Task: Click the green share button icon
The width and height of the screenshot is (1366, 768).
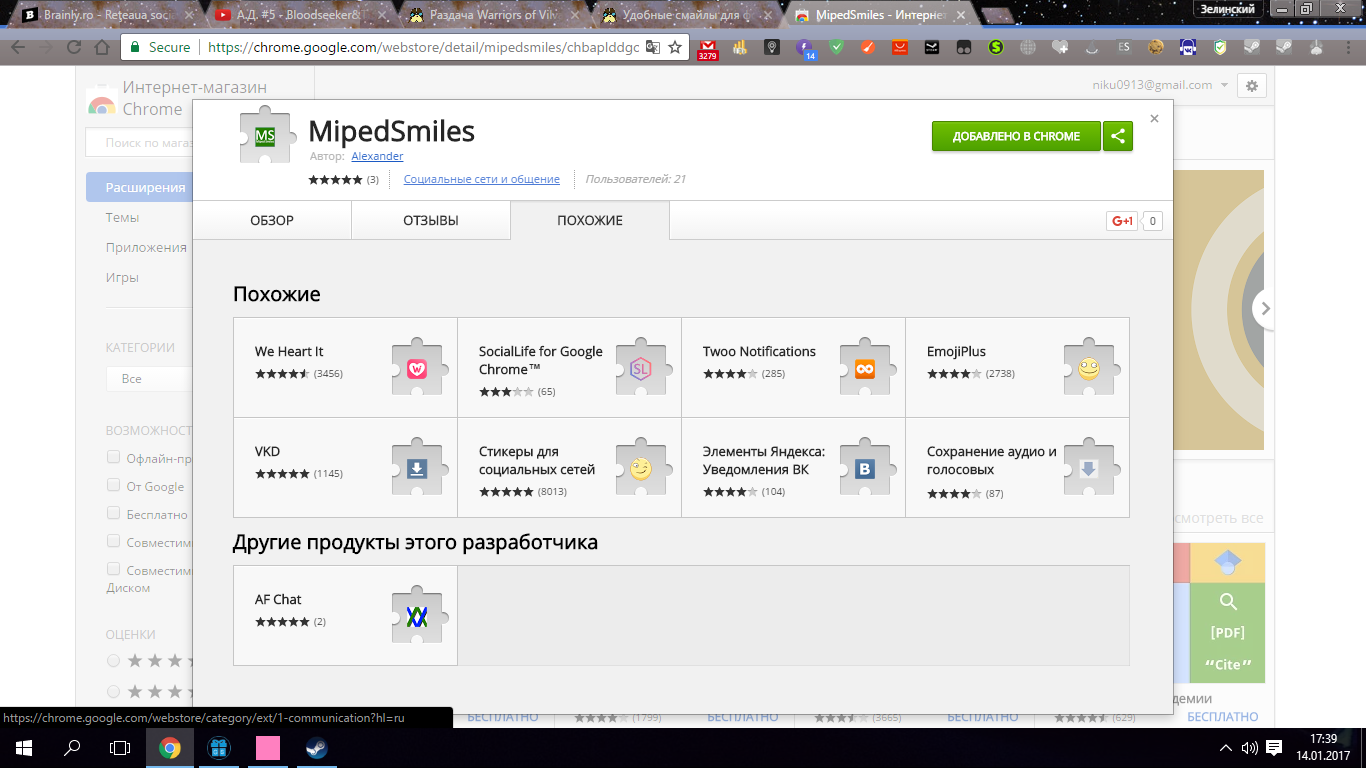Action: [x=1118, y=136]
